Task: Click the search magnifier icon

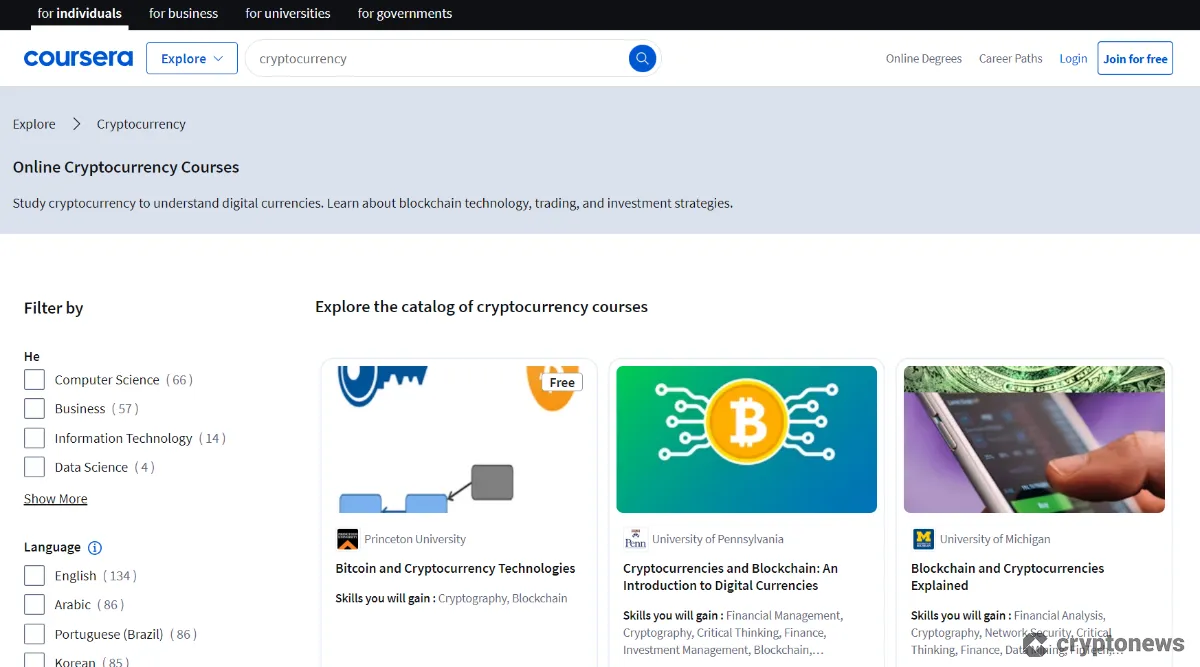Action: click(x=642, y=58)
